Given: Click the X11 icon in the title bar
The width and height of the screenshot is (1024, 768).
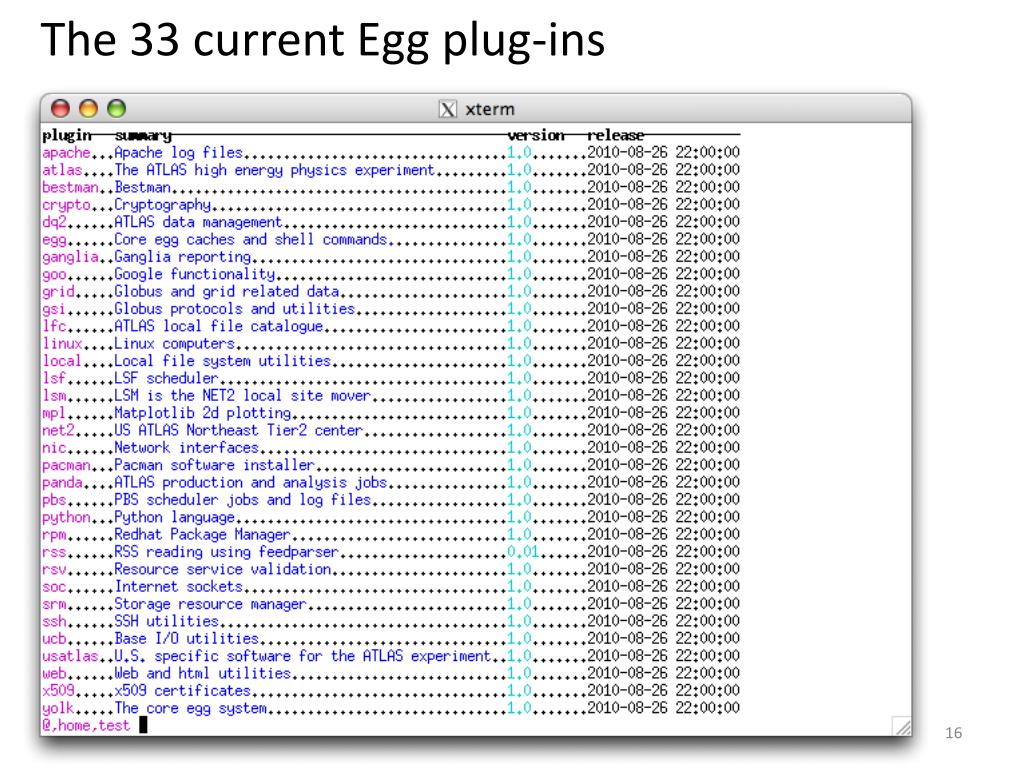Looking at the screenshot, I should tap(447, 109).
